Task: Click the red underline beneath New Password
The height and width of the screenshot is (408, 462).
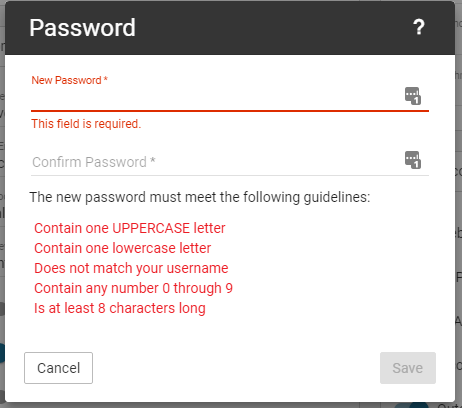Action: [x=230, y=110]
